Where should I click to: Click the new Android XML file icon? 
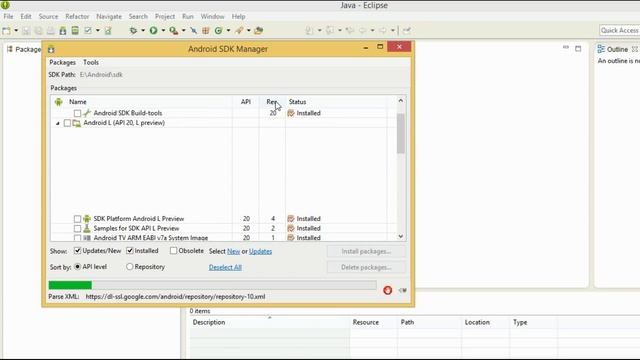point(108,31)
